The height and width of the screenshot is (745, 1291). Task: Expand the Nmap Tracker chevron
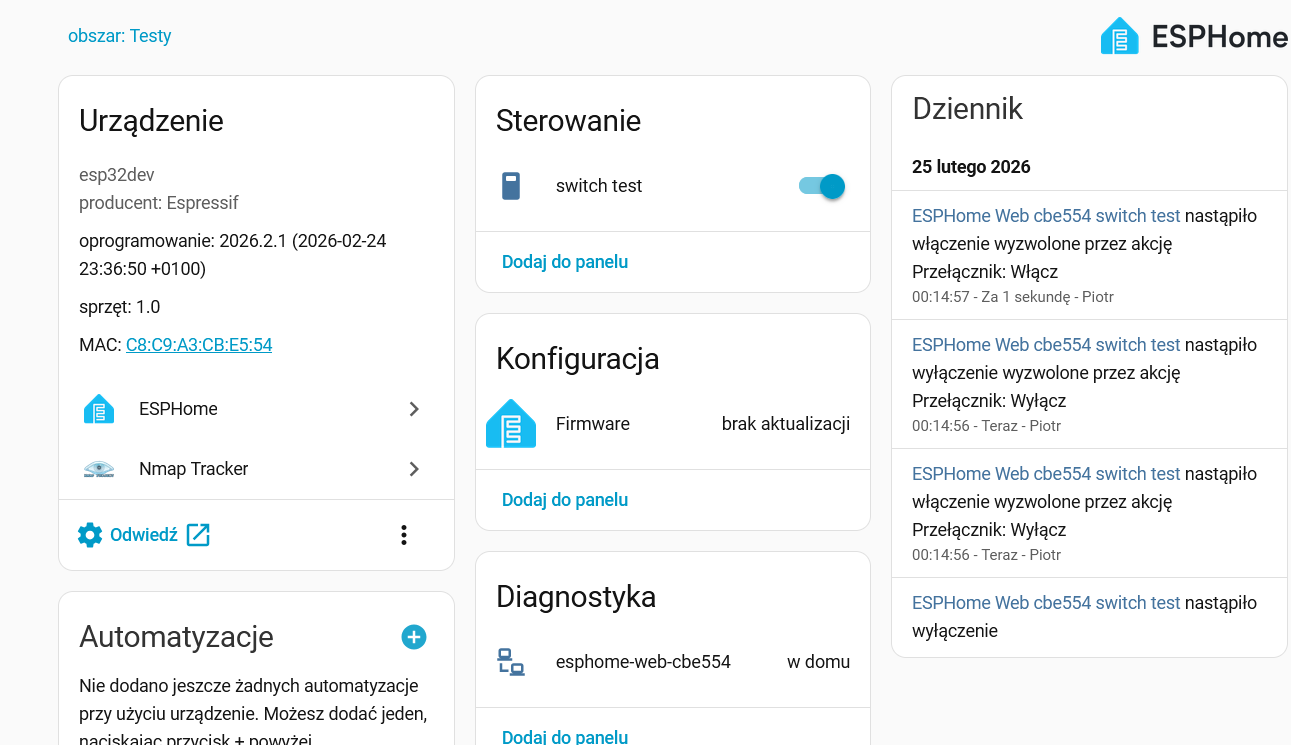tap(414, 469)
